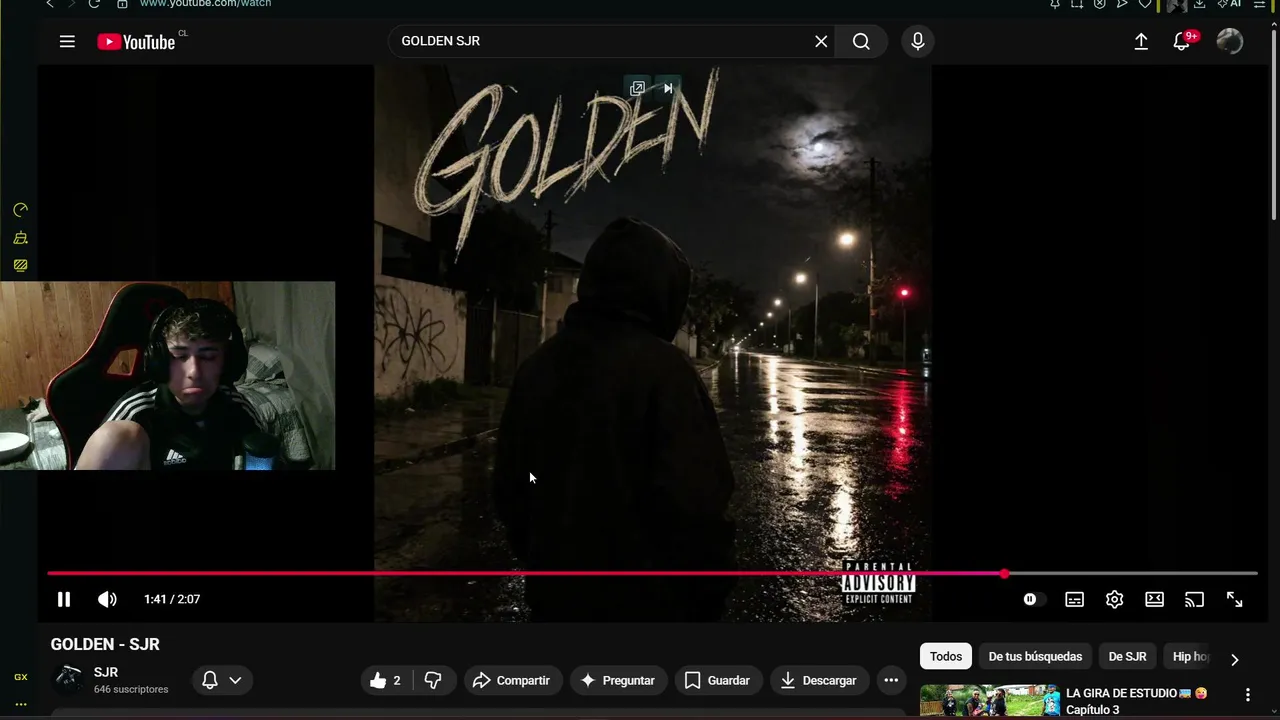The height and width of the screenshot is (720, 1280).
Task: Click the Compartir share button
Action: (512, 680)
